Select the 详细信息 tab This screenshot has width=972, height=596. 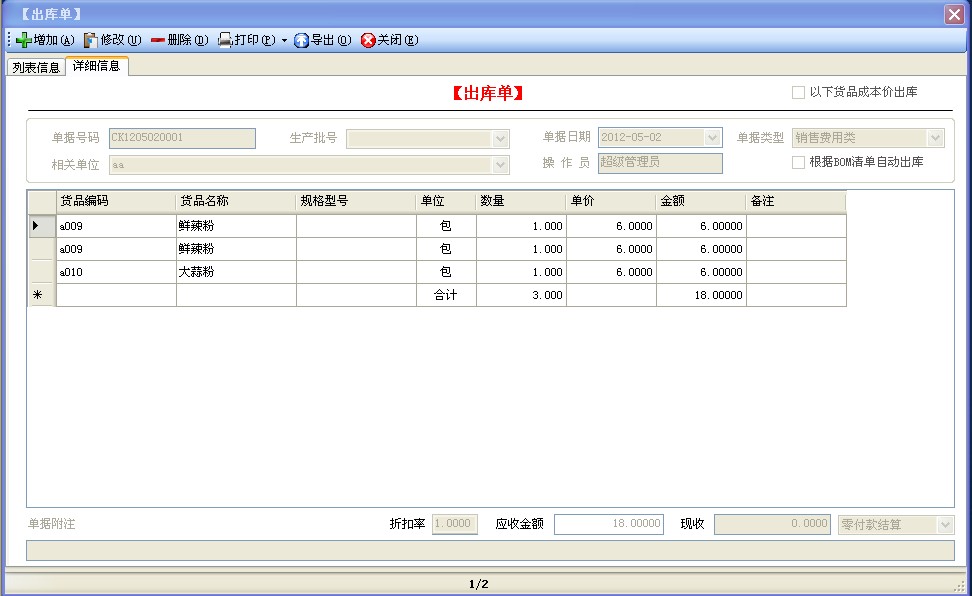[97, 67]
